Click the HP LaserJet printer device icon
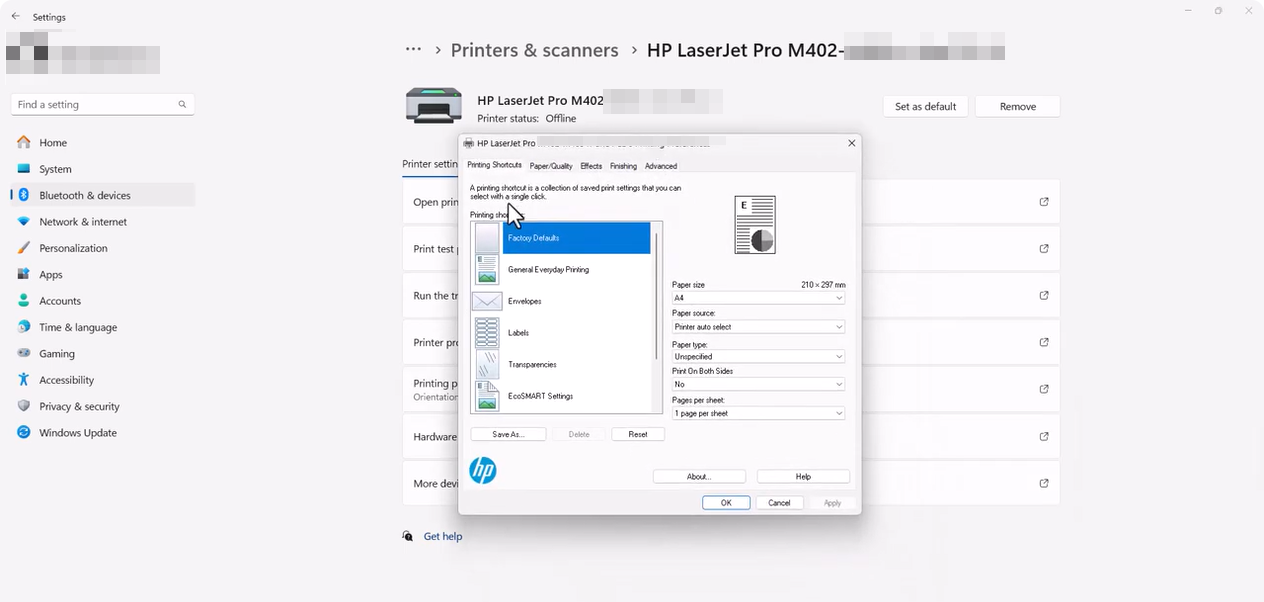1264x602 pixels. [433, 104]
